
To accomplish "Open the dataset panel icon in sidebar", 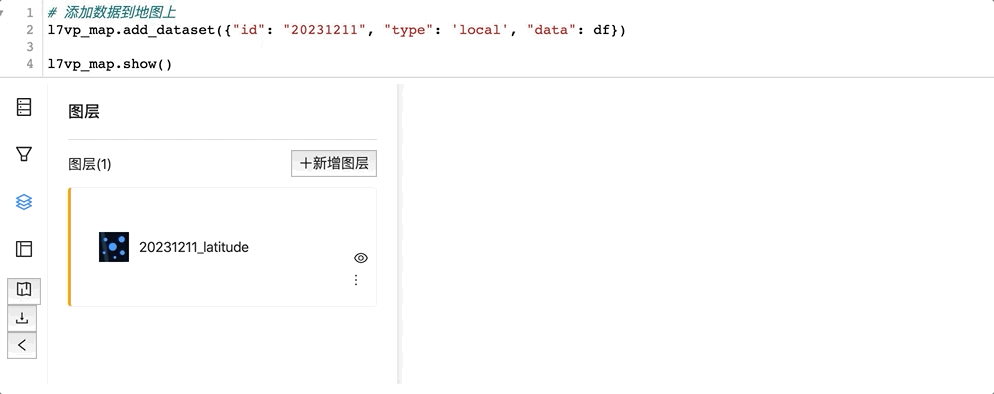I will (23, 107).
